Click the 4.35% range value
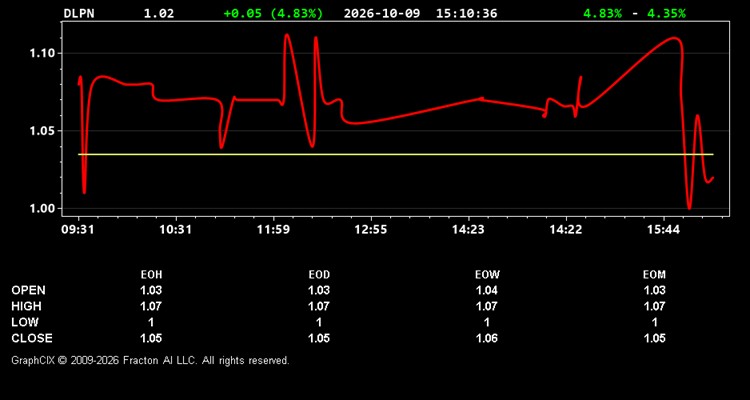 tap(666, 13)
